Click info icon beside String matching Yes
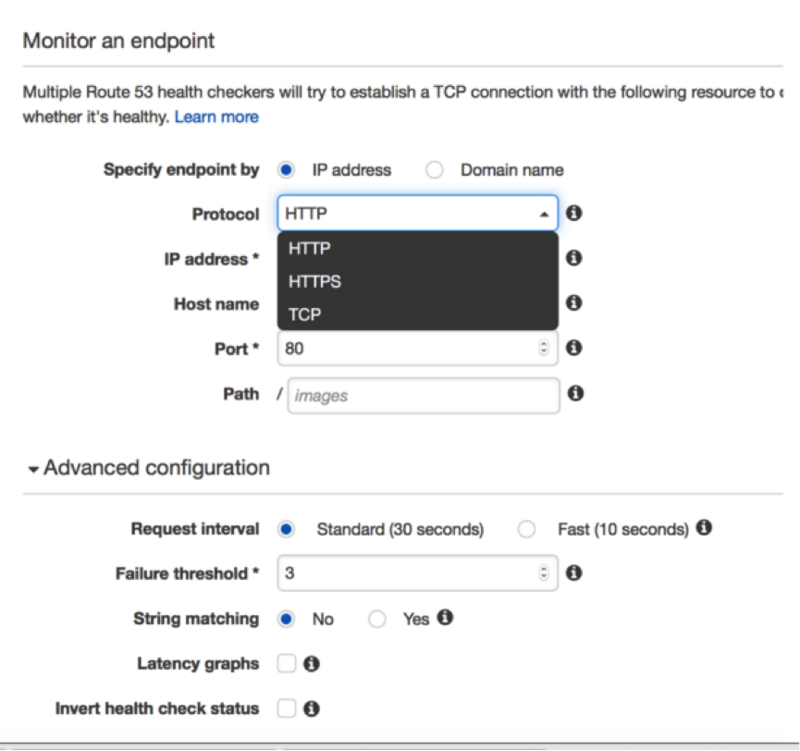This screenshot has width=800, height=751. click(x=445, y=617)
